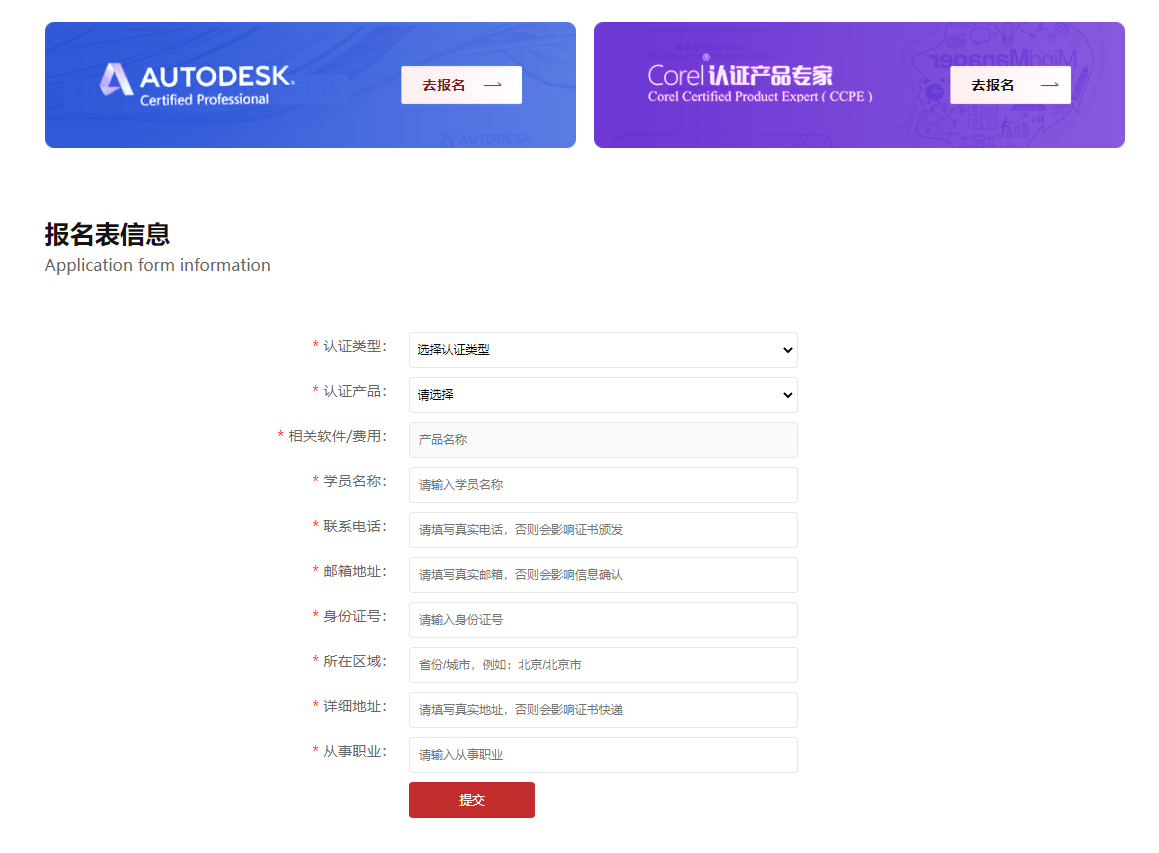Image resolution: width=1159 pixels, height=853 pixels.
Task: Click the 相关软件/费用 product name field
Action: pos(603,440)
